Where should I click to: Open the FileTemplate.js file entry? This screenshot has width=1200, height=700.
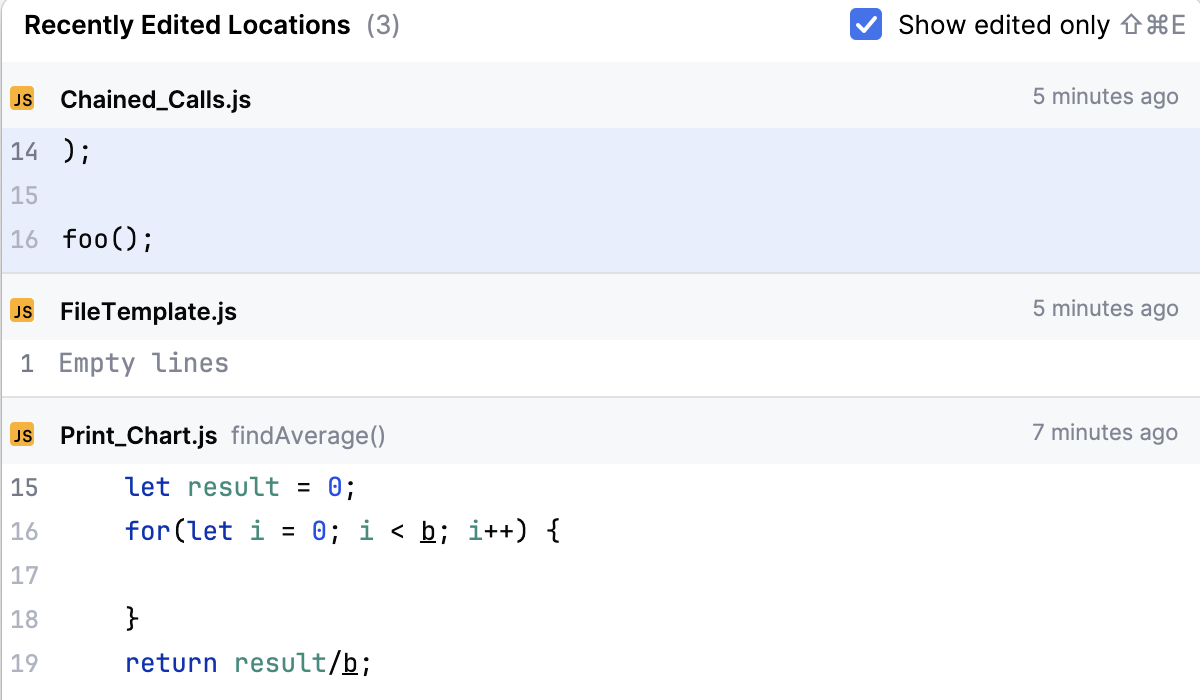[148, 311]
